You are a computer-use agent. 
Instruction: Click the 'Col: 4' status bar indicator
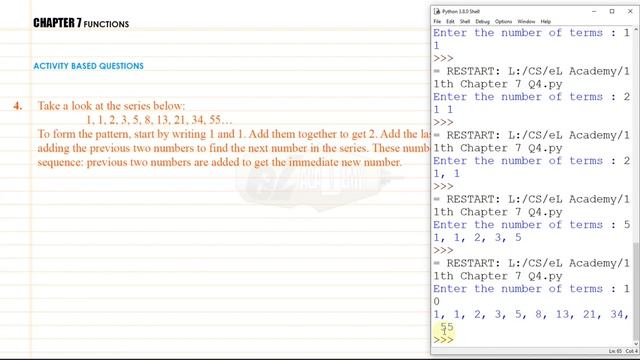(631, 351)
